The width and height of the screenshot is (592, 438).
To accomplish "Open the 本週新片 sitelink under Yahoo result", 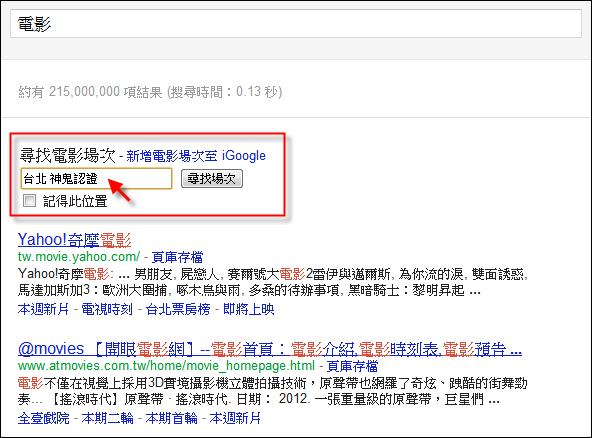I will (x=43, y=309).
